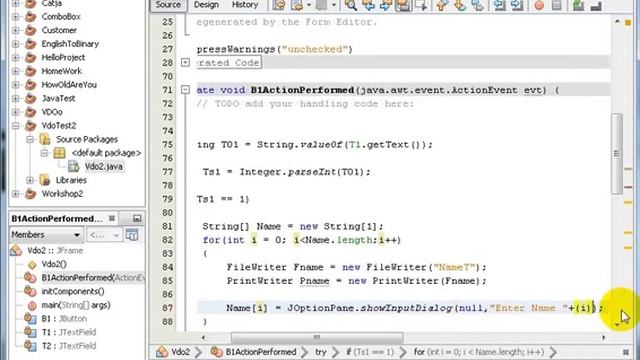Jump to the Last Edit location icon
The image size is (640, 360).
click(279, 5)
